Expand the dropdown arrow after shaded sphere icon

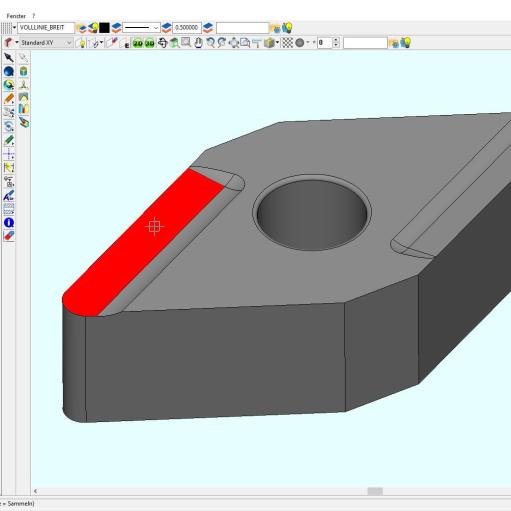tap(308, 43)
